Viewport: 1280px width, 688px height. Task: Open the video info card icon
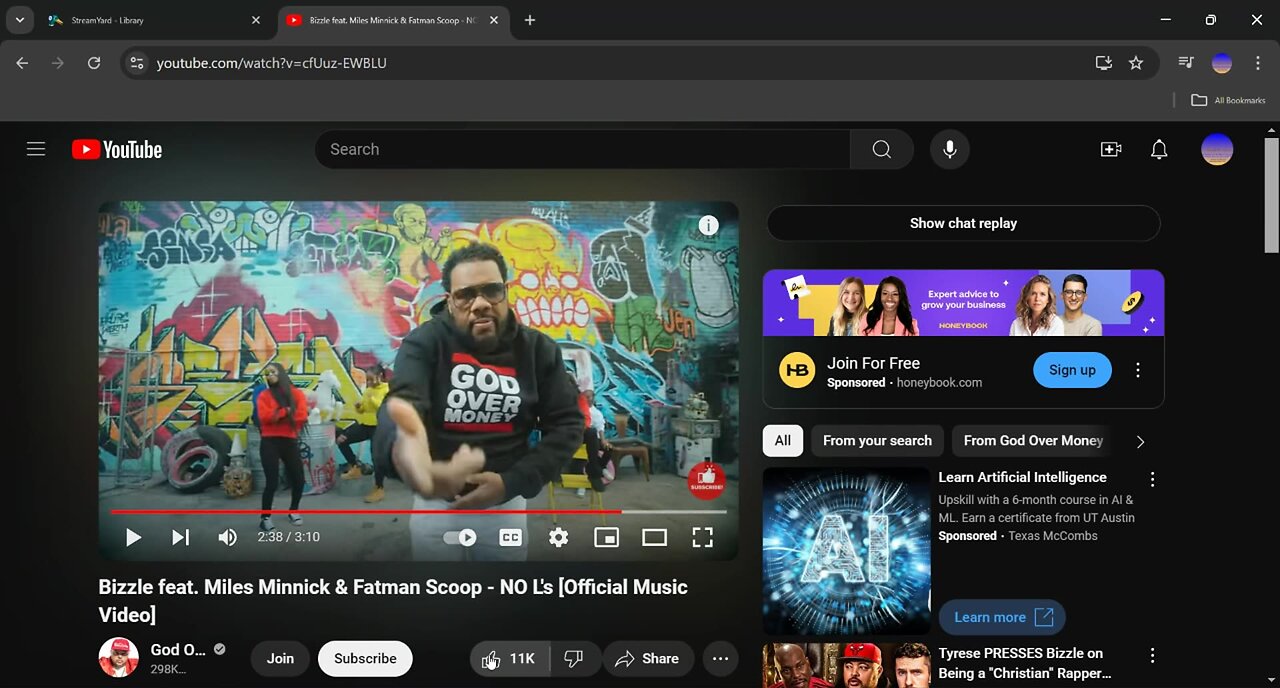click(708, 225)
